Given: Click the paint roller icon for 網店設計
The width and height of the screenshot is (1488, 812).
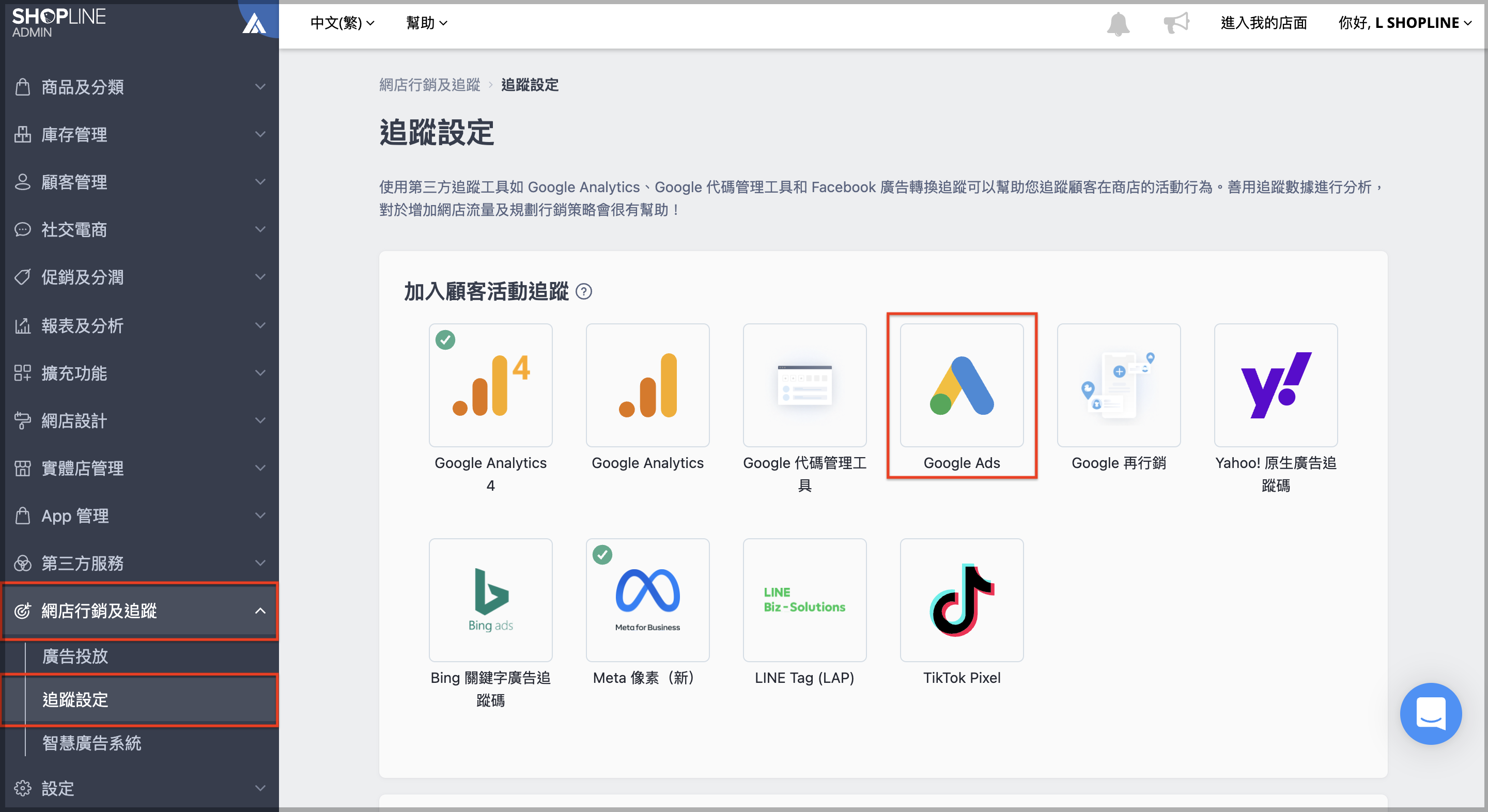Looking at the screenshot, I should [x=23, y=420].
